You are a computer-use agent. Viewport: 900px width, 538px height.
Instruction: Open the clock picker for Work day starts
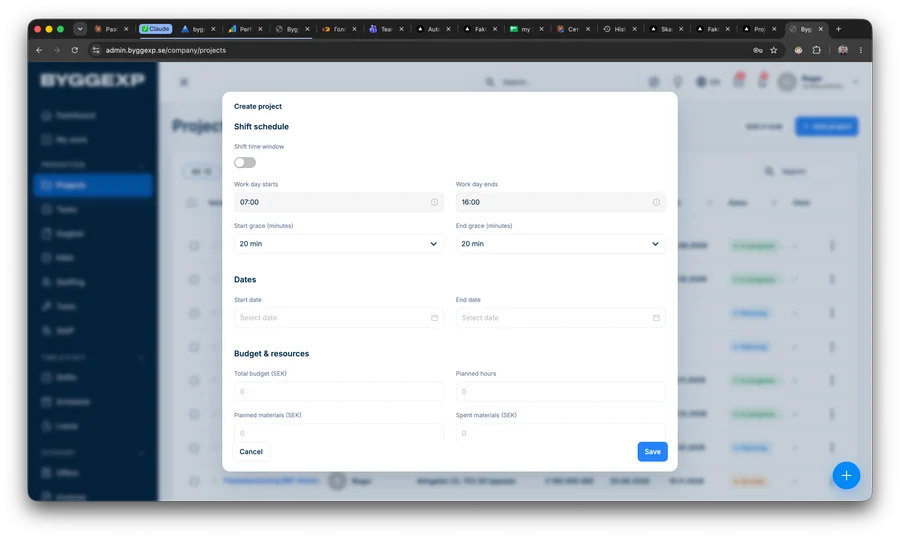(435, 202)
